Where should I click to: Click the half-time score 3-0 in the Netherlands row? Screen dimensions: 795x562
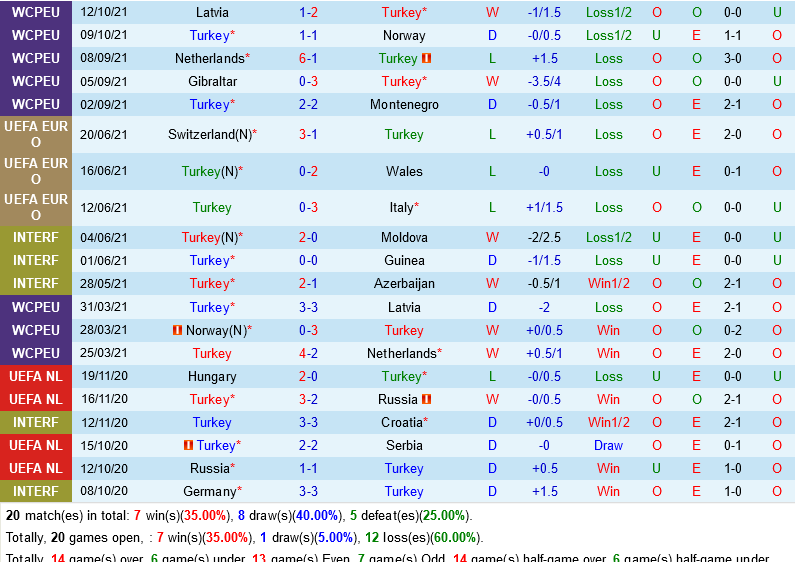pos(733,58)
